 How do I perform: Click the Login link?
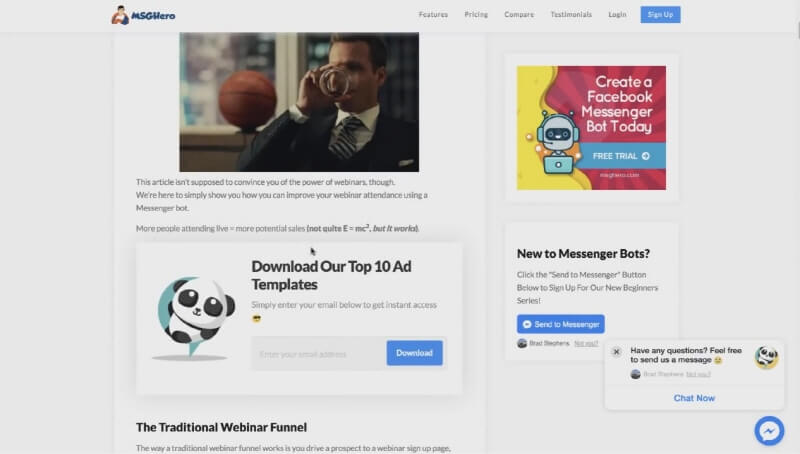617,15
